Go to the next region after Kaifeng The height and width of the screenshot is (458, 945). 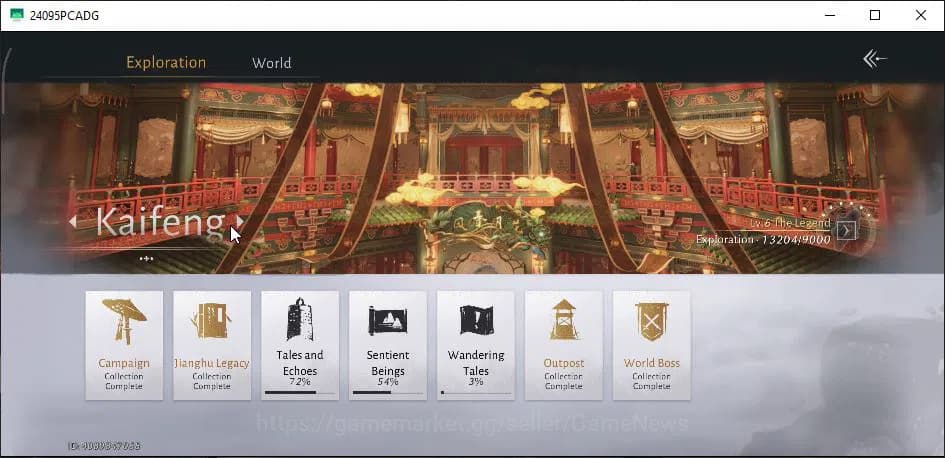pyautogui.click(x=240, y=222)
